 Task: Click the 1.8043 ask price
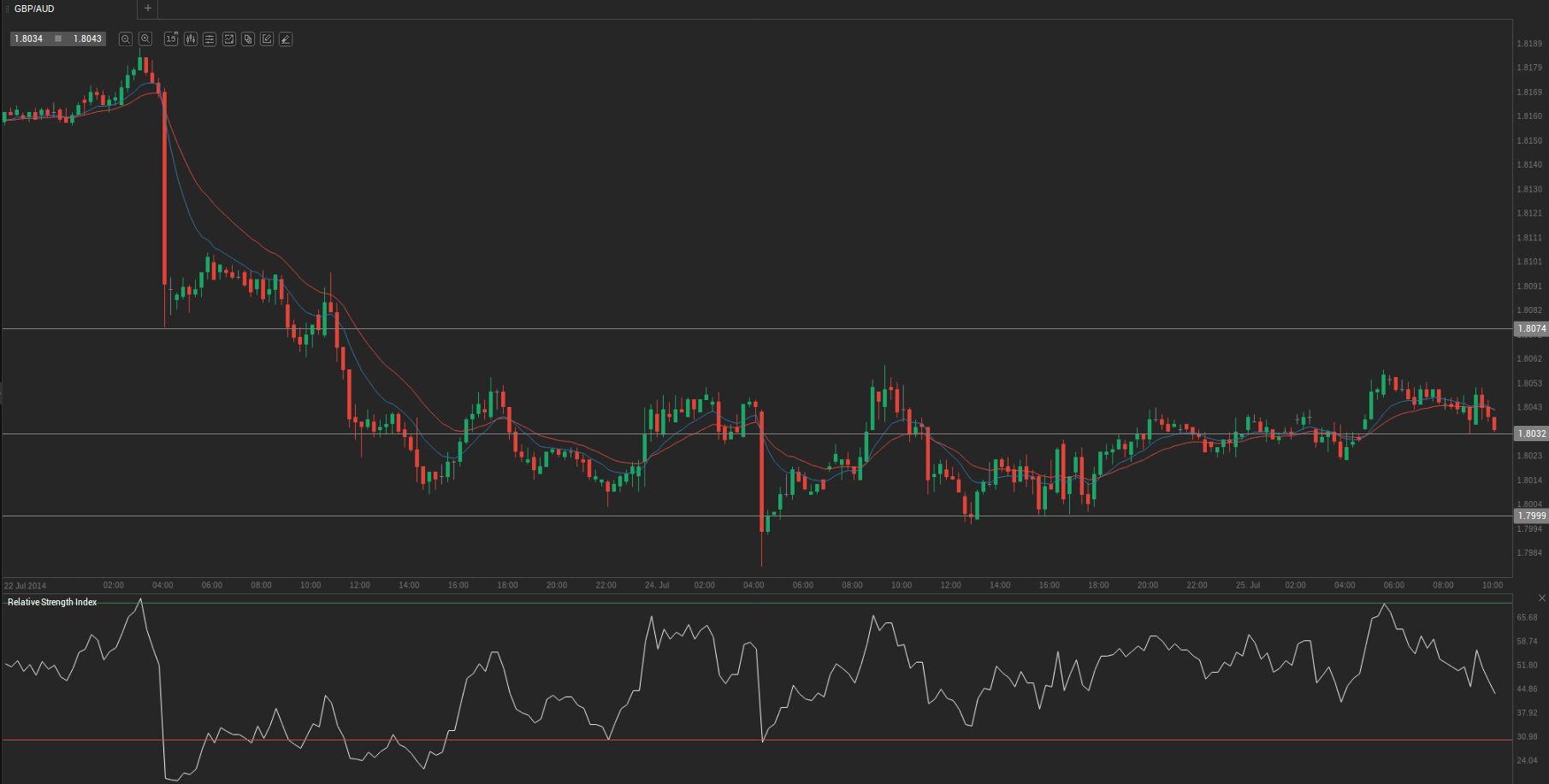click(x=87, y=39)
